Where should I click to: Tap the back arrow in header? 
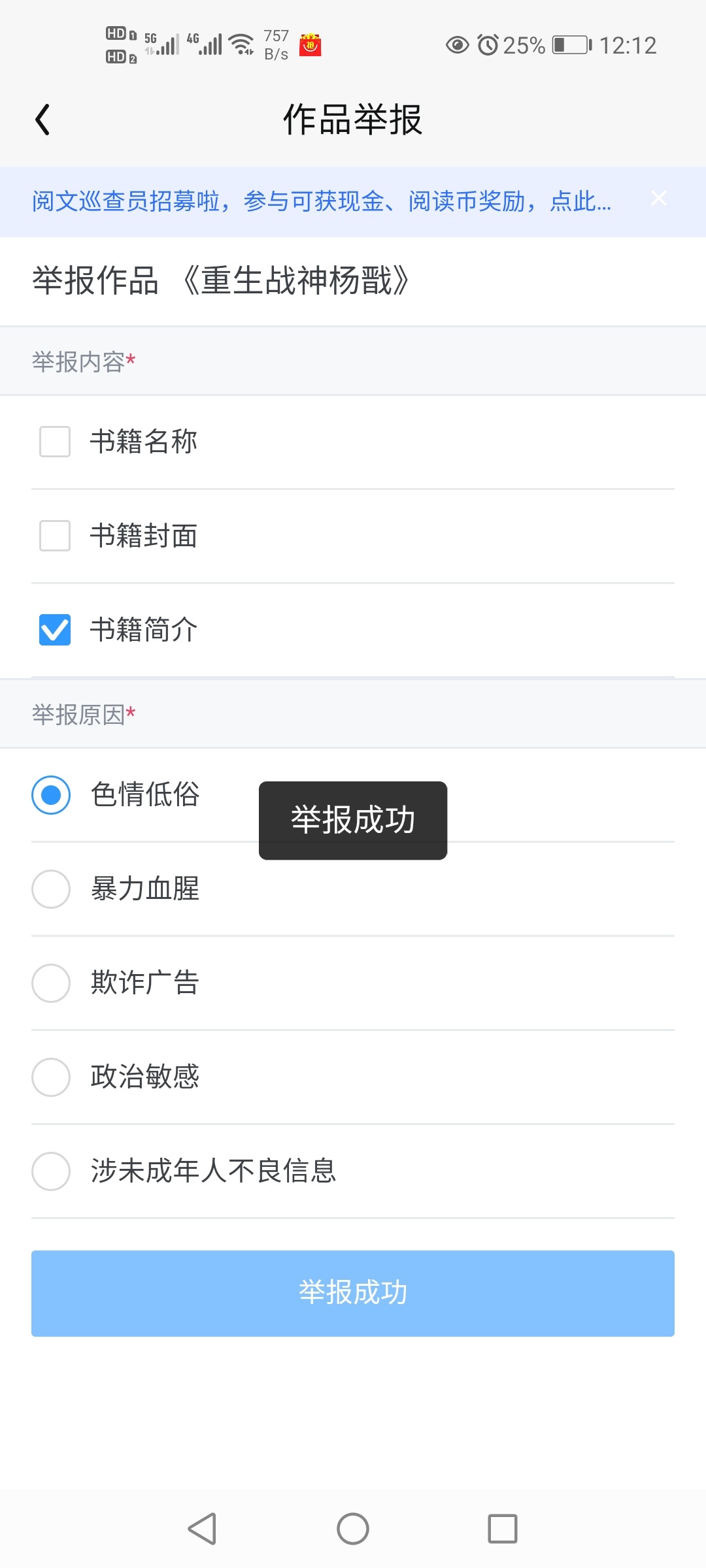[43, 120]
